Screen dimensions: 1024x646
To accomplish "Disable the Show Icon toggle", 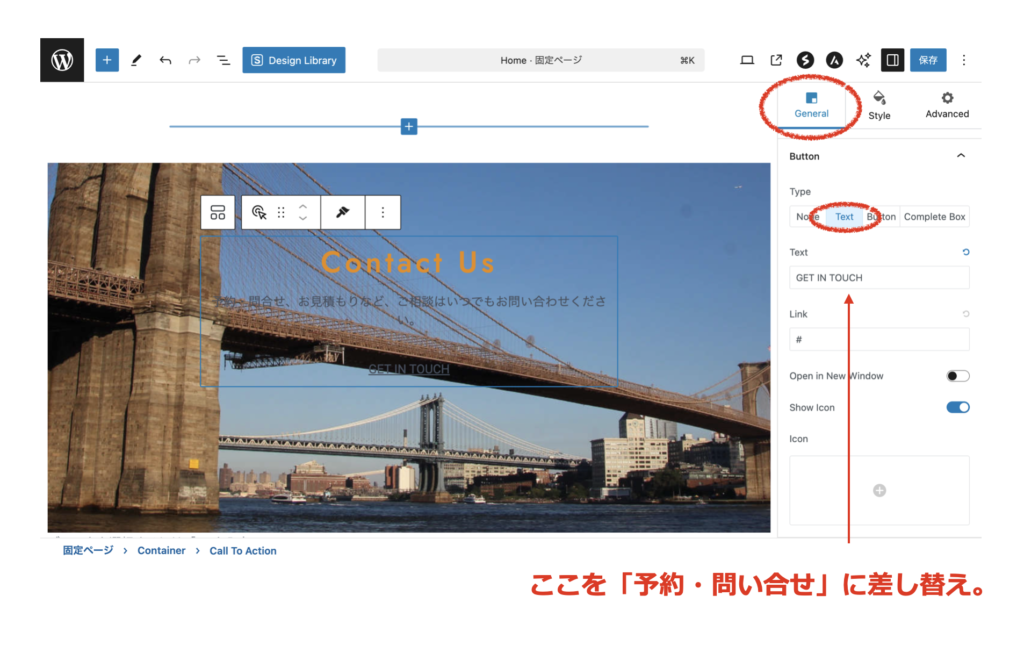I will (x=958, y=407).
